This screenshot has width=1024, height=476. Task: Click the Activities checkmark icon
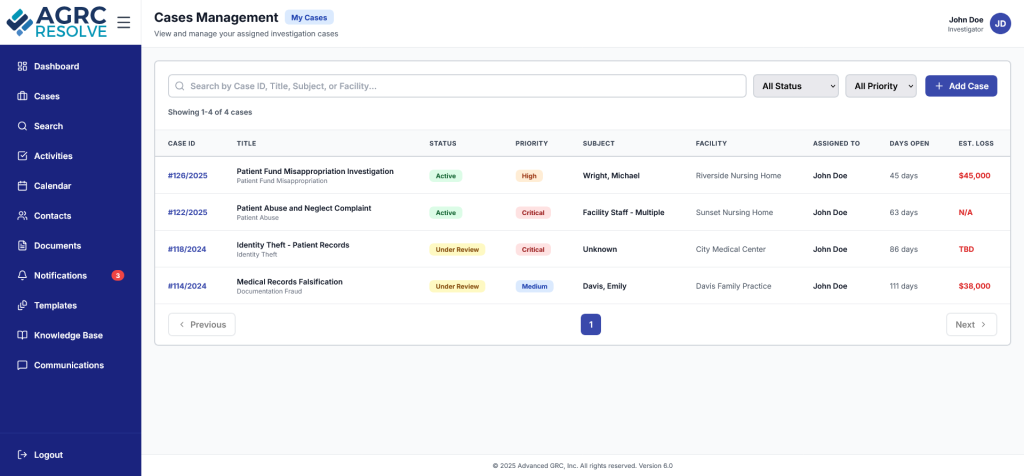pyautogui.click(x=23, y=156)
